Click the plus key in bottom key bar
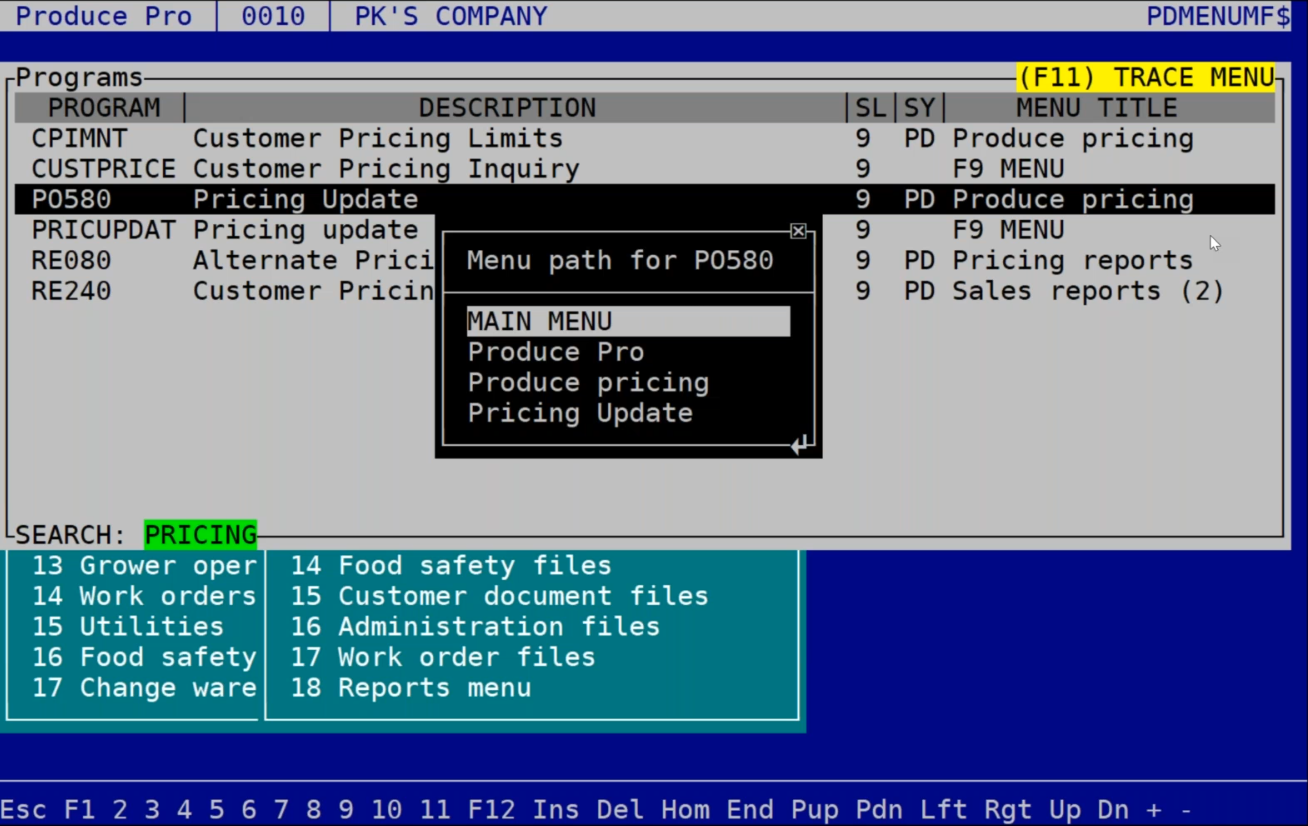Screen dimensions: 1308x826 (1154, 809)
